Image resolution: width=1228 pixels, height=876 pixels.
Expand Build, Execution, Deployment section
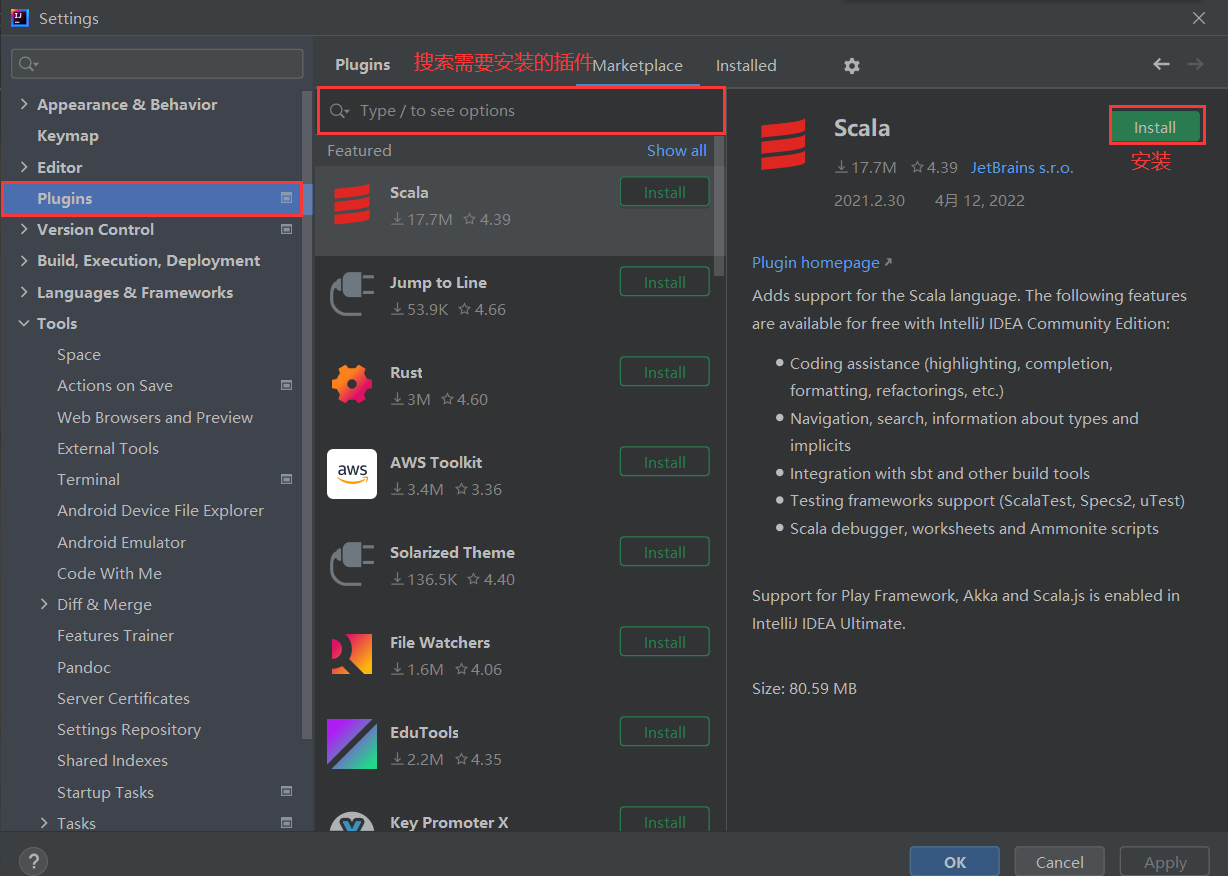pyautogui.click(x=24, y=260)
